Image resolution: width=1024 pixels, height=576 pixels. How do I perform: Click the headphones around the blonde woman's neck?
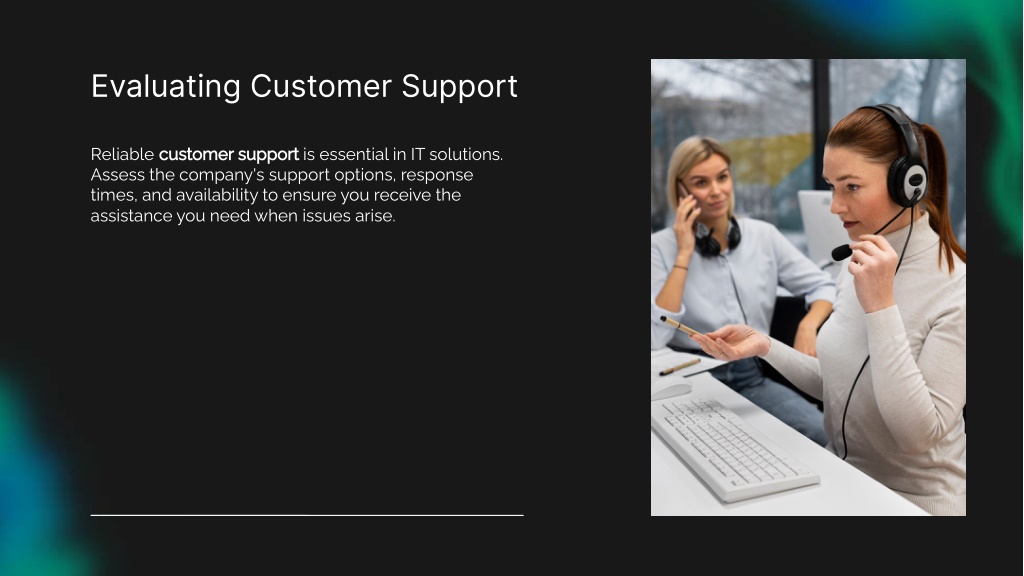(717, 239)
